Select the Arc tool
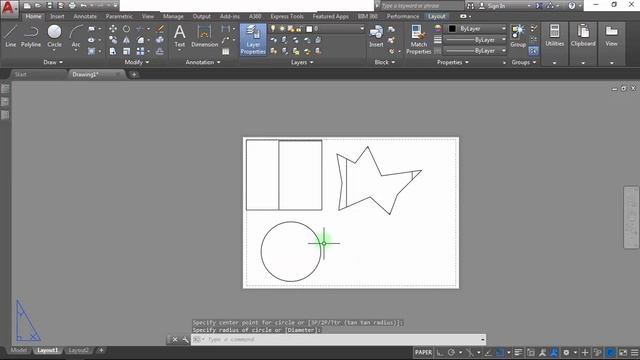The image size is (640, 360). (x=76, y=36)
